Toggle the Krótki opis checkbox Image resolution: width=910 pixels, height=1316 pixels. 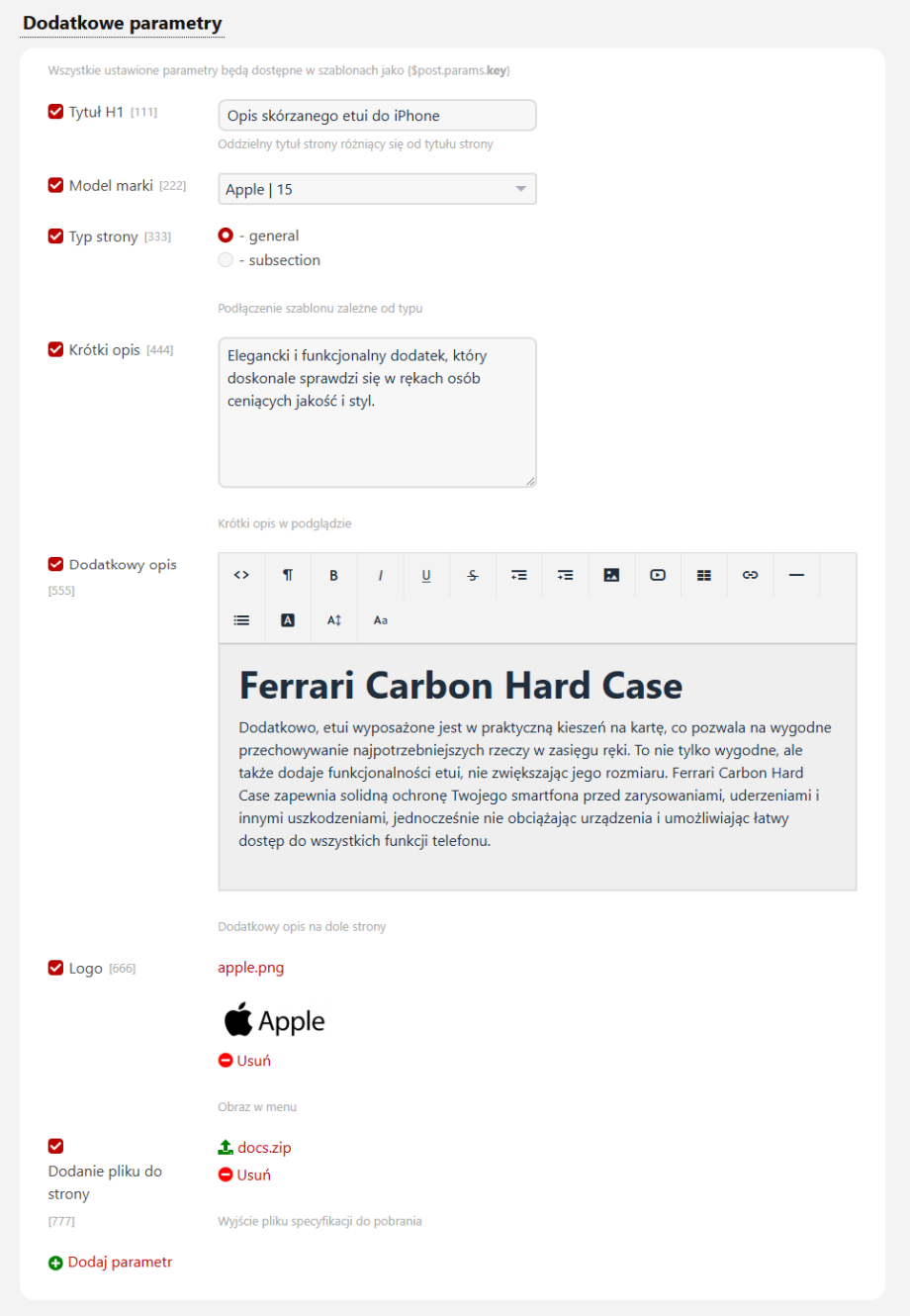tap(55, 349)
